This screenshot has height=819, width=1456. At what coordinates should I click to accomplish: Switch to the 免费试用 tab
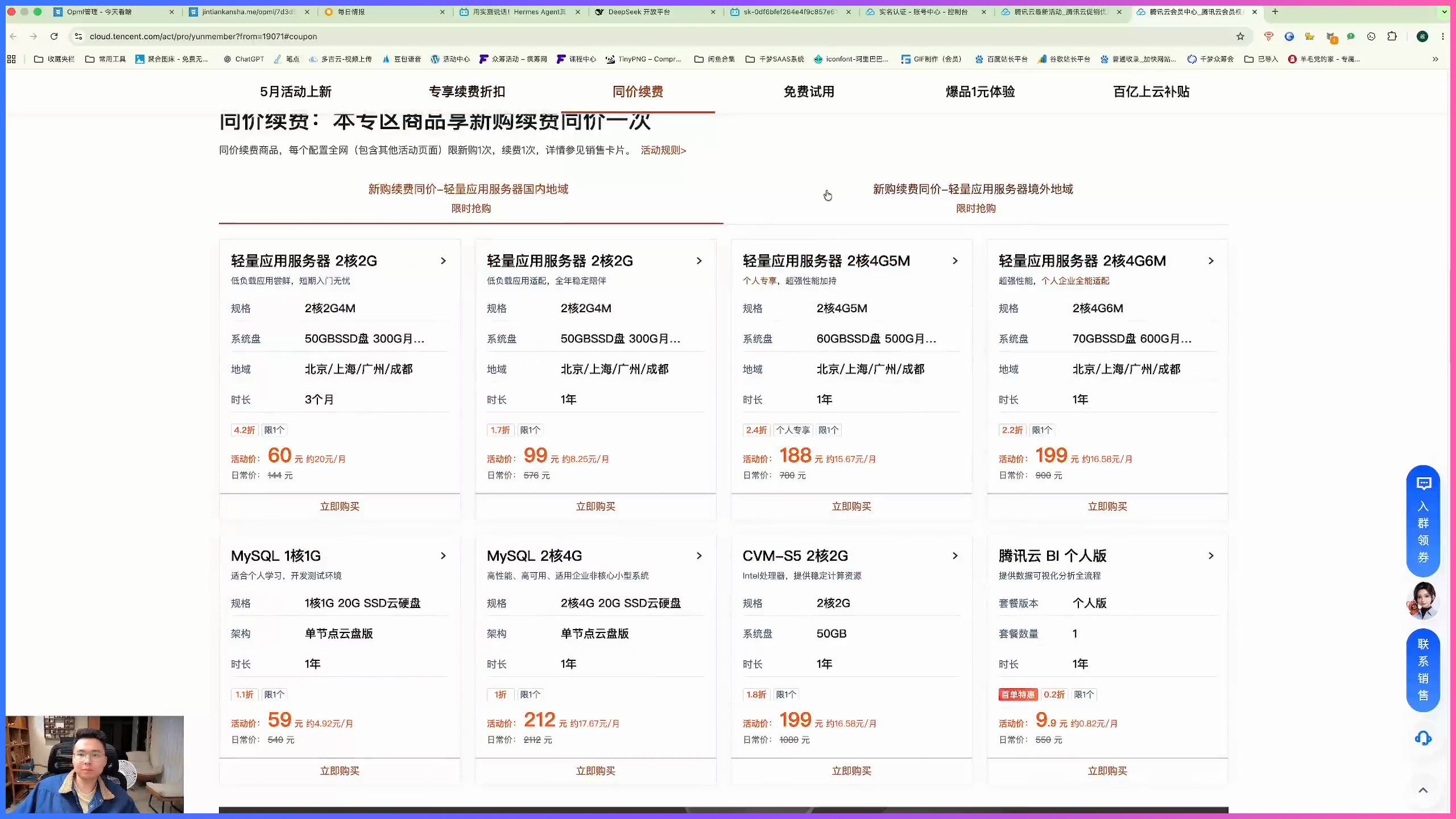tap(809, 92)
